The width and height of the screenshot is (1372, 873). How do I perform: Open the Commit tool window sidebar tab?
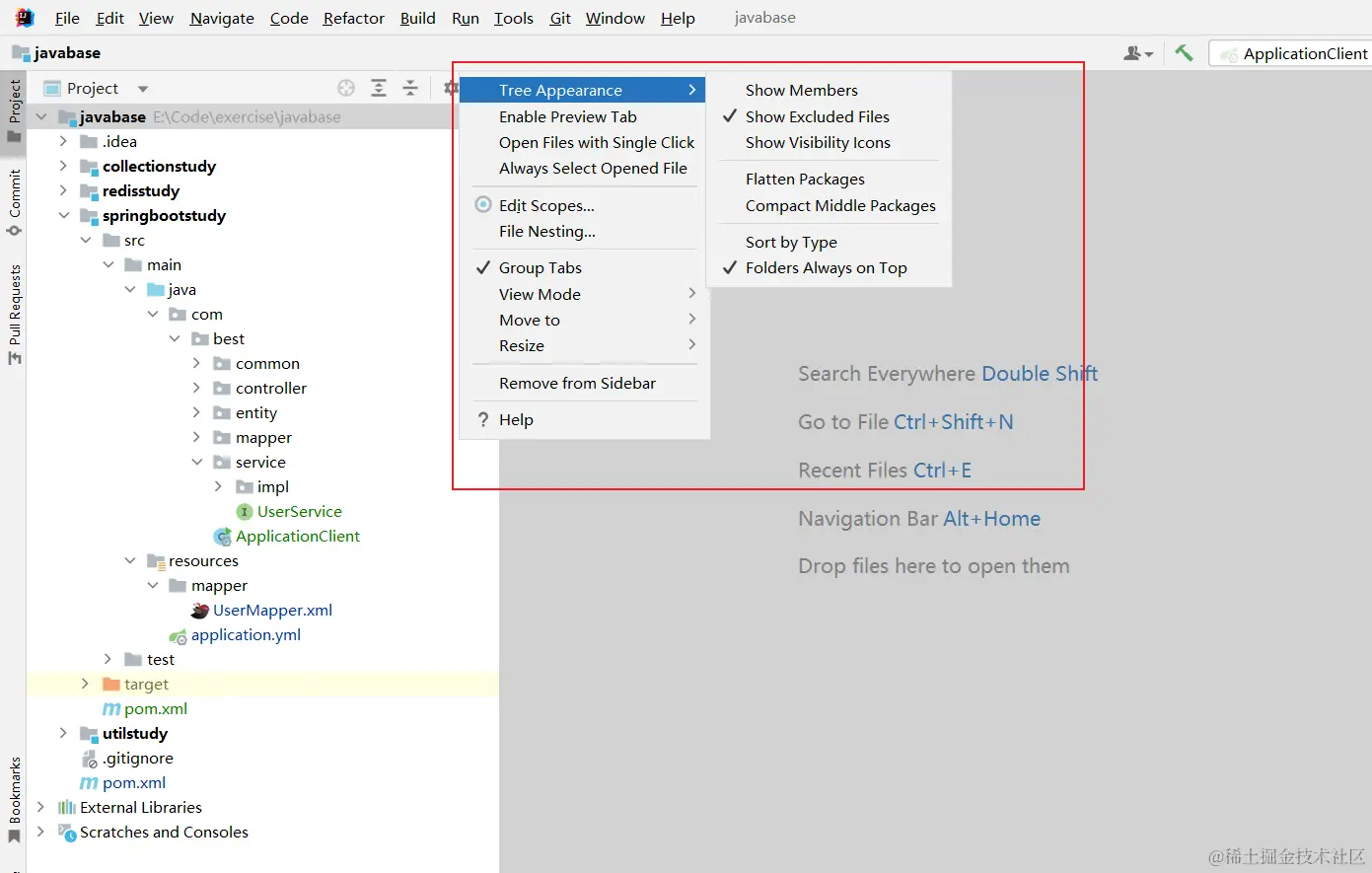point(14,202)
